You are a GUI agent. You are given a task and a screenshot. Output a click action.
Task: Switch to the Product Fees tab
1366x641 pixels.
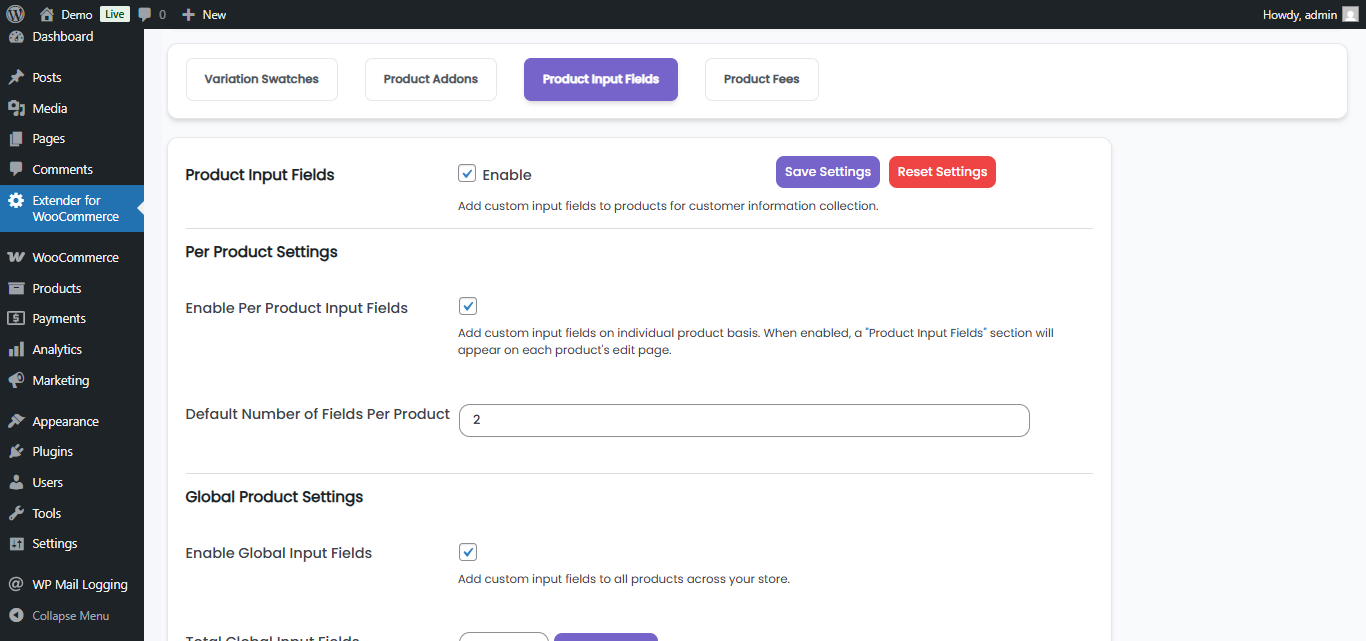tap(761, 79)
